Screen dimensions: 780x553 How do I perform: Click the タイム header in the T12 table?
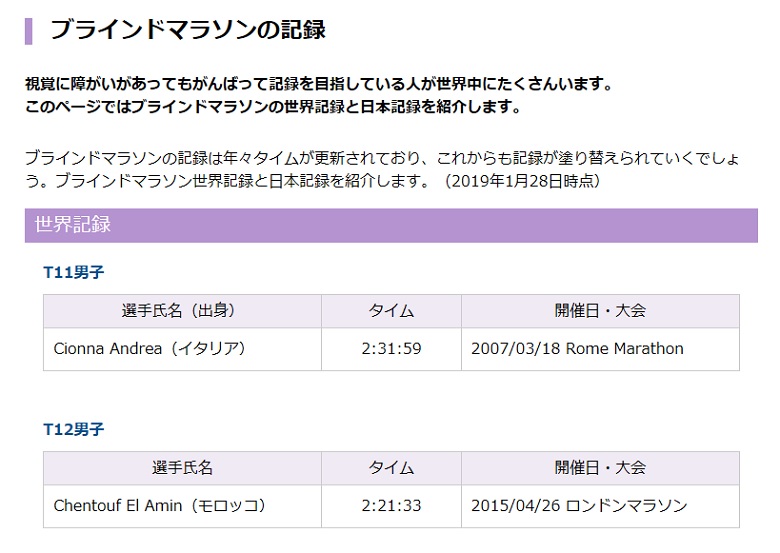pyautogui.click(x=391, y=468)
